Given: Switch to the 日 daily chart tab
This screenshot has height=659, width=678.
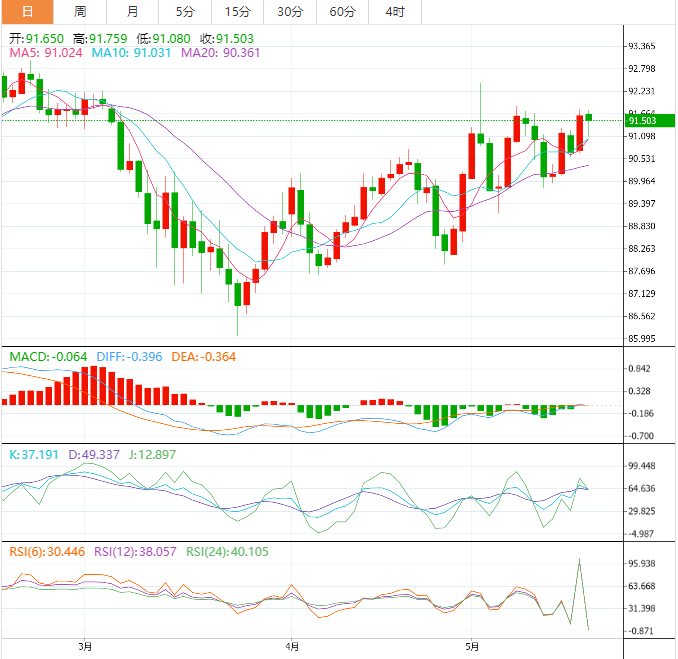Looking at the screenshot, I should (27, 12).
